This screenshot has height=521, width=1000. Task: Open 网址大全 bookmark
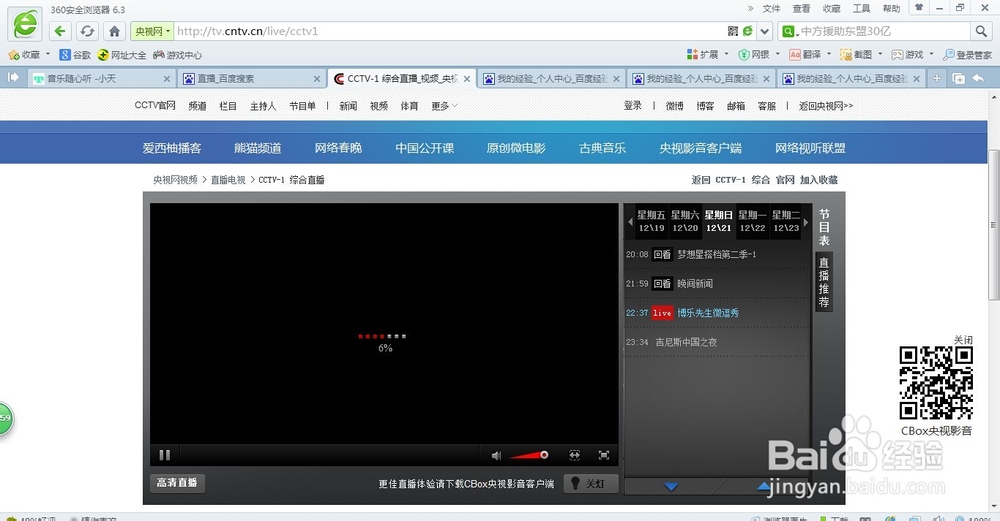coord(122,55)
